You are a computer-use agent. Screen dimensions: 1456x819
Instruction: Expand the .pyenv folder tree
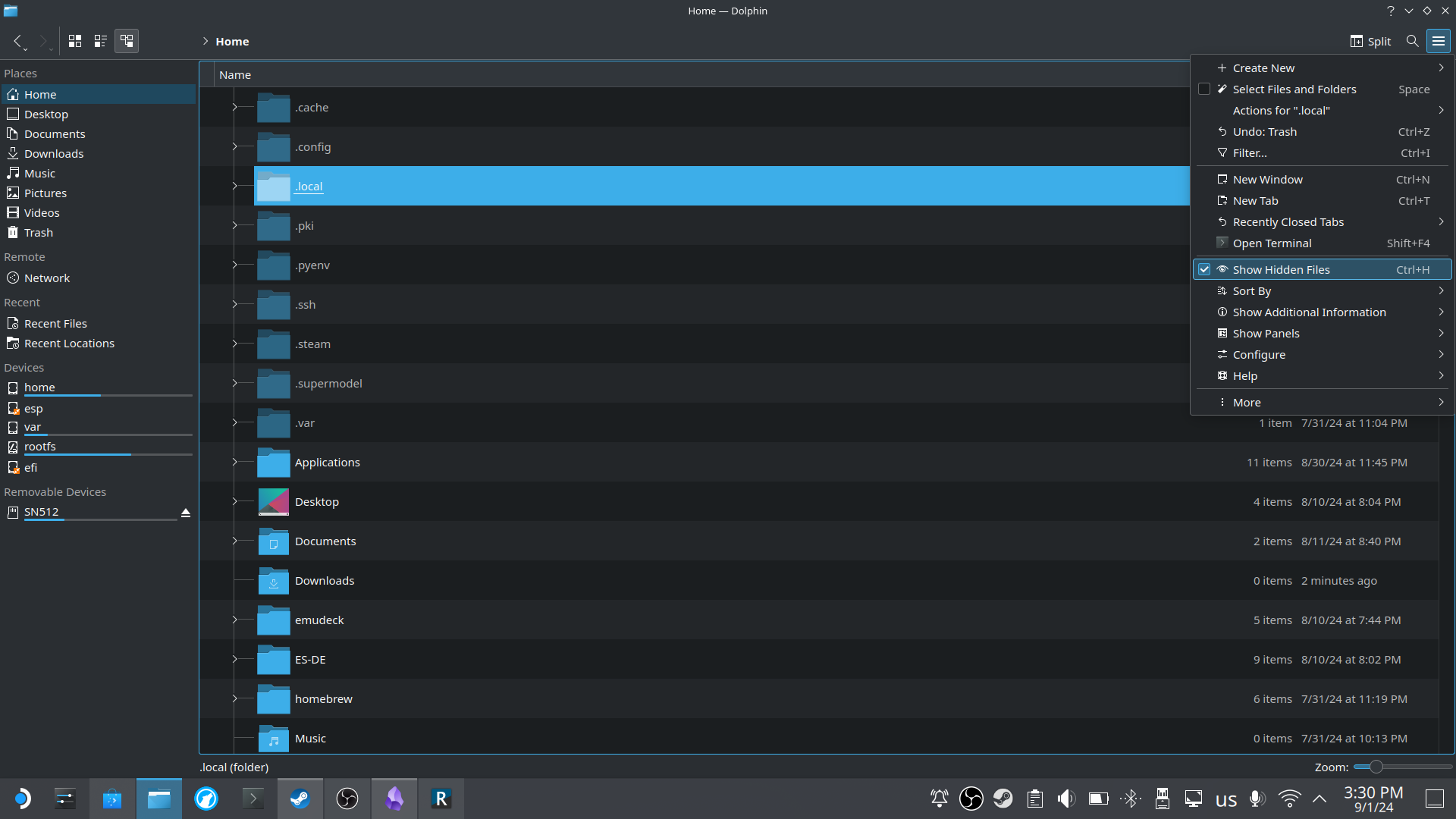(234, 265)
